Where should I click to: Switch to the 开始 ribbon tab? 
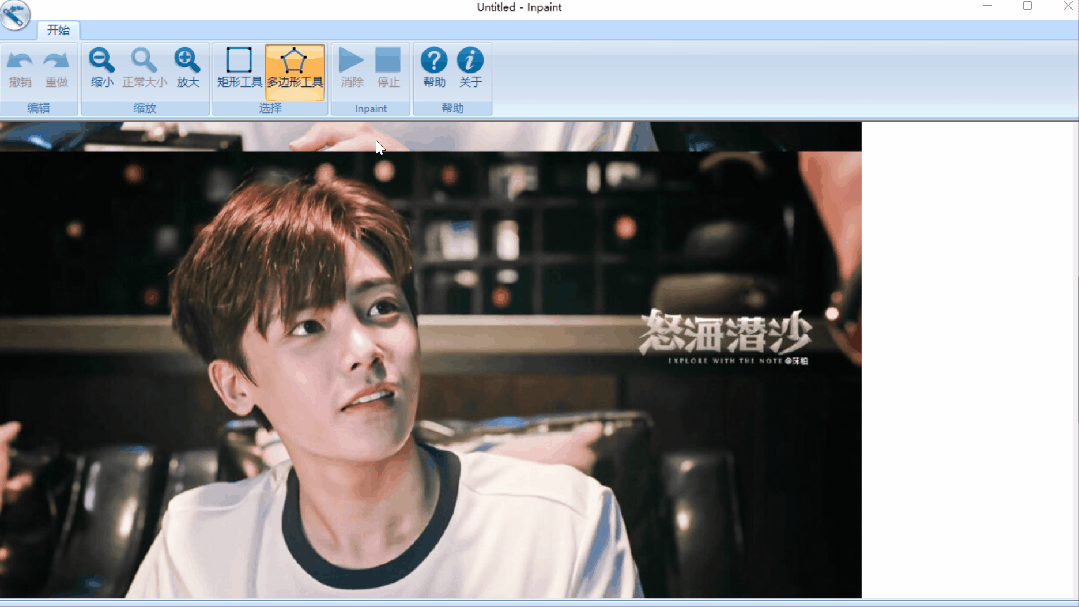pyautogui.click(x=58, y=30)
